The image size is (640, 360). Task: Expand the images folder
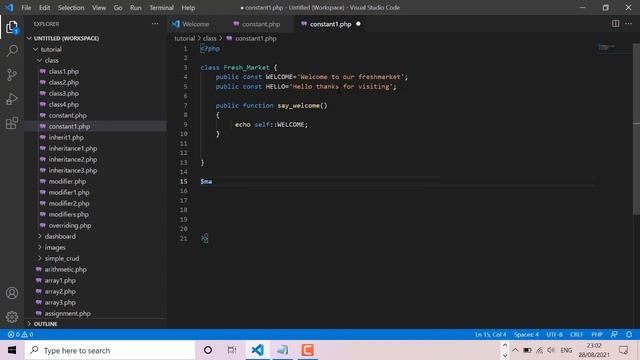[x=40, y=247]
